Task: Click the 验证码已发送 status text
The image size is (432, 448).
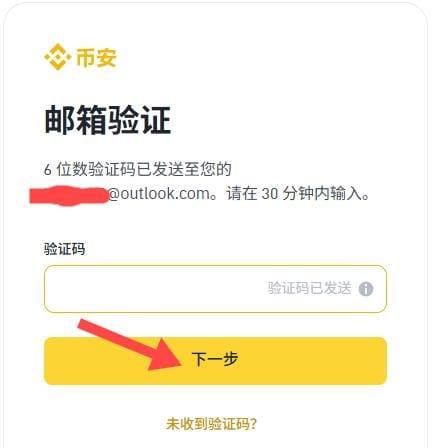Action: click(x=310, y=288)
